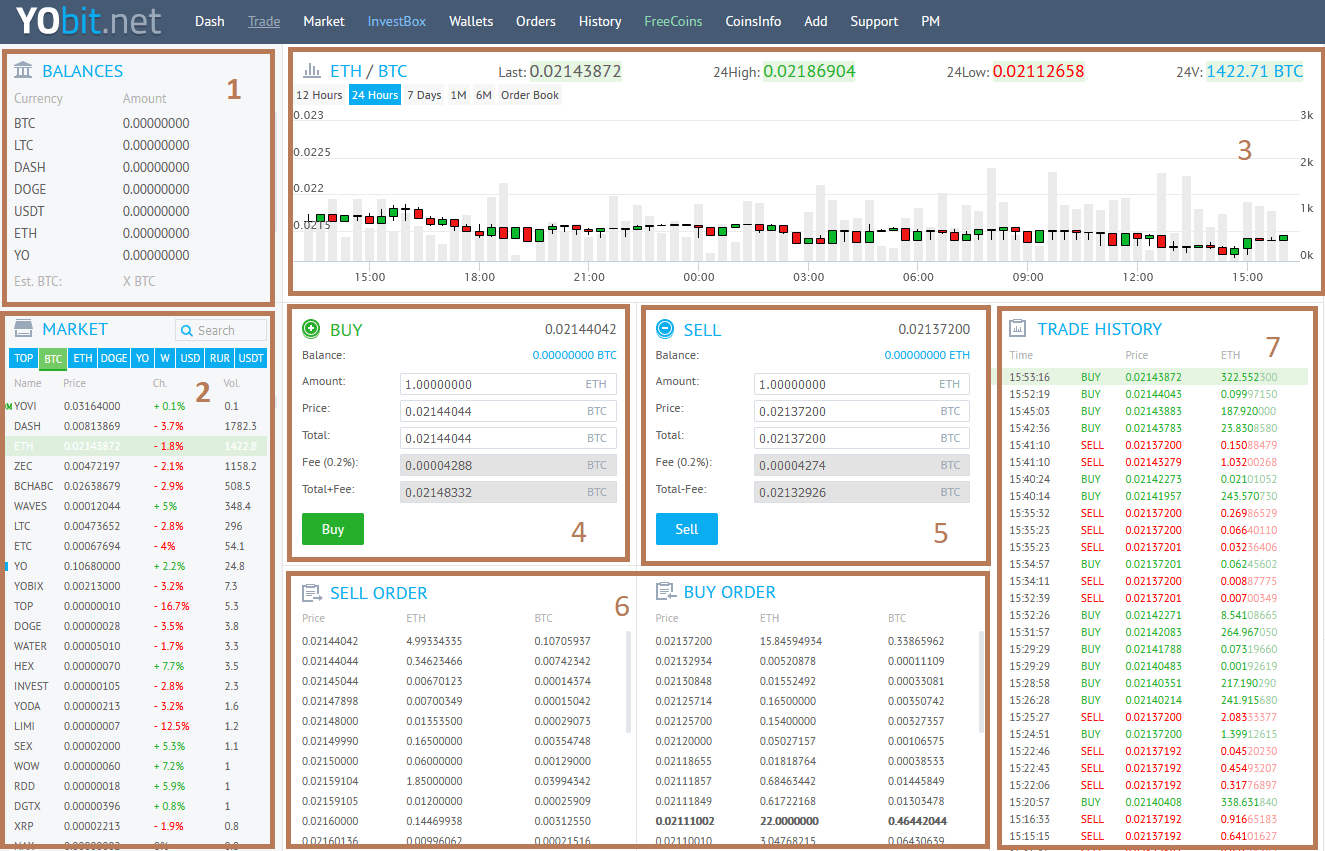The width and height of the screenshot is (1325, 851).
Task: Click the USDT row in Balances
Action: (138, 211)
